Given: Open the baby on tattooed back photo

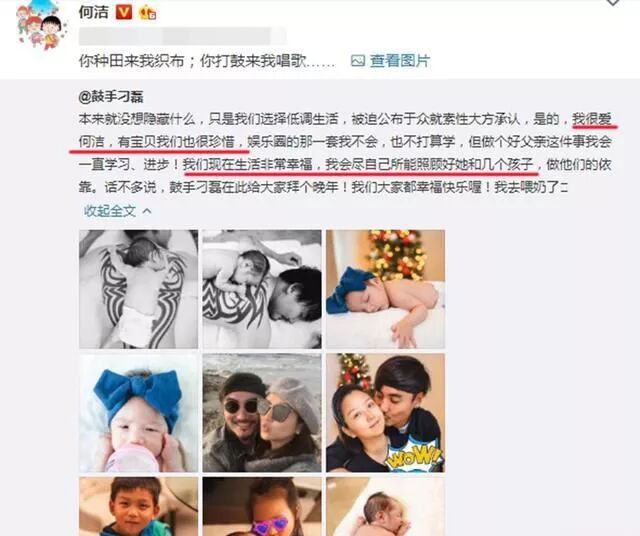Looking at the screenshot, I should [138, 289].
